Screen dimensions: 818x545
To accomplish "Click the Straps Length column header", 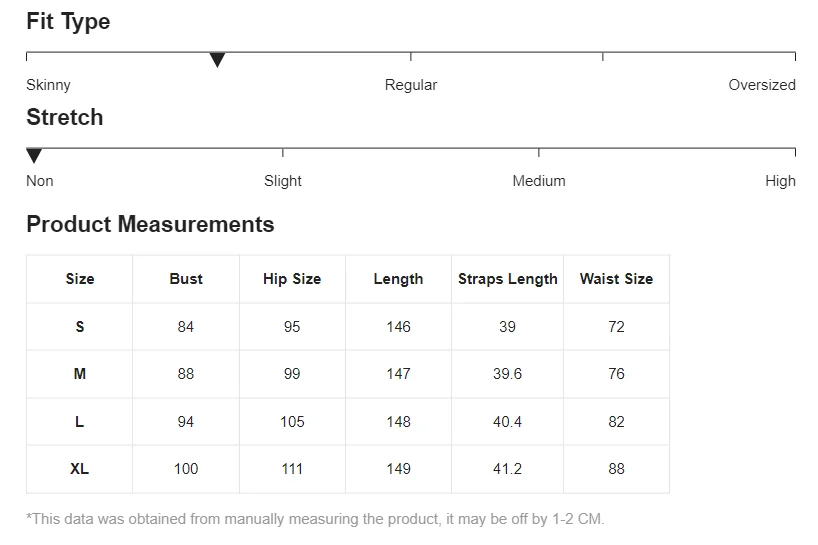I will (x=507, y=279).
